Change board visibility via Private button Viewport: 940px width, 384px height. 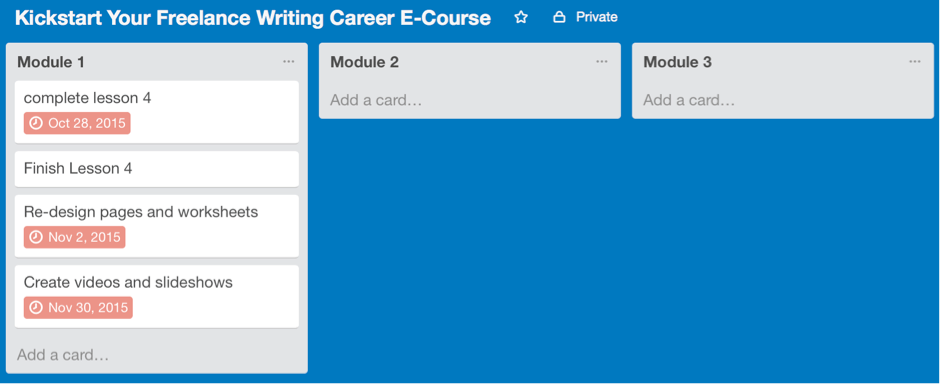[585, 17]
